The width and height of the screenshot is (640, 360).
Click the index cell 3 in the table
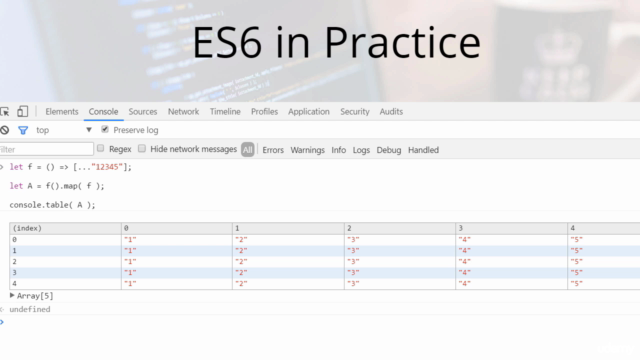pyautogui.click(x=65, y=273)
